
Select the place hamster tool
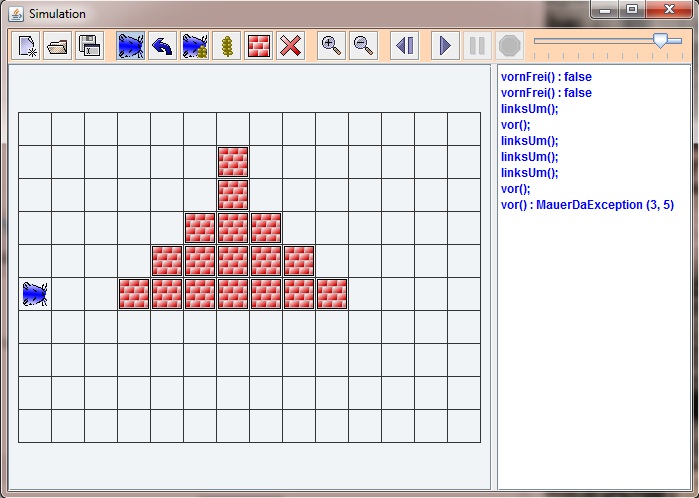[x=131, y=45]
